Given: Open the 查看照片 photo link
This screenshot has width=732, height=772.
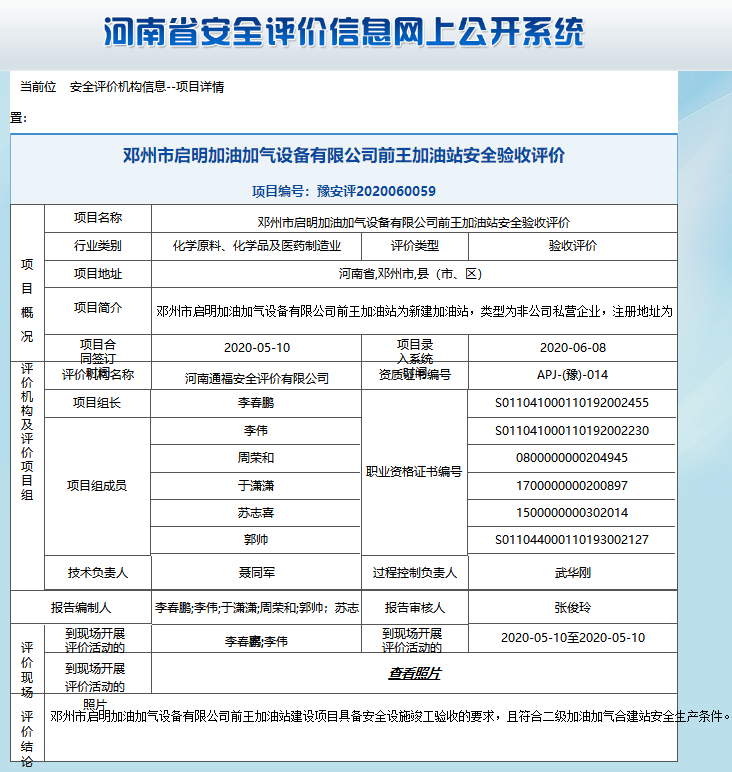Looking at the screenshot, I should (x=414, y=673).
